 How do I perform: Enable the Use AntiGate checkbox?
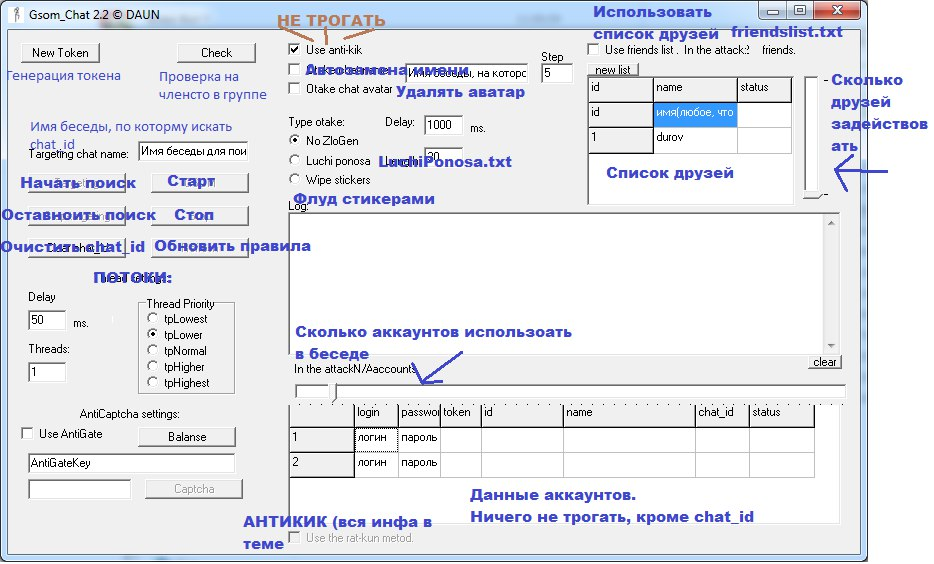[x=27, y=433]
